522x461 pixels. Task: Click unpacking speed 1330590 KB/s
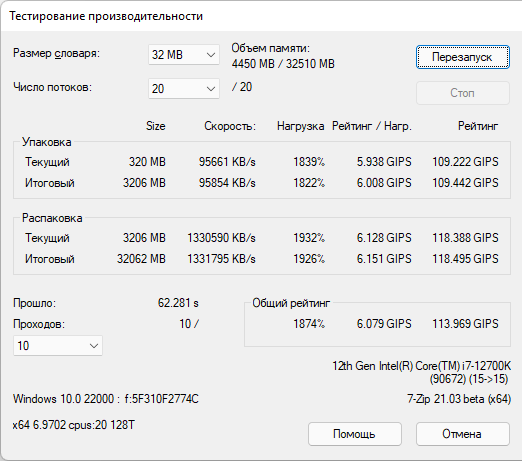pyautogui.click(x=221, y=238)
